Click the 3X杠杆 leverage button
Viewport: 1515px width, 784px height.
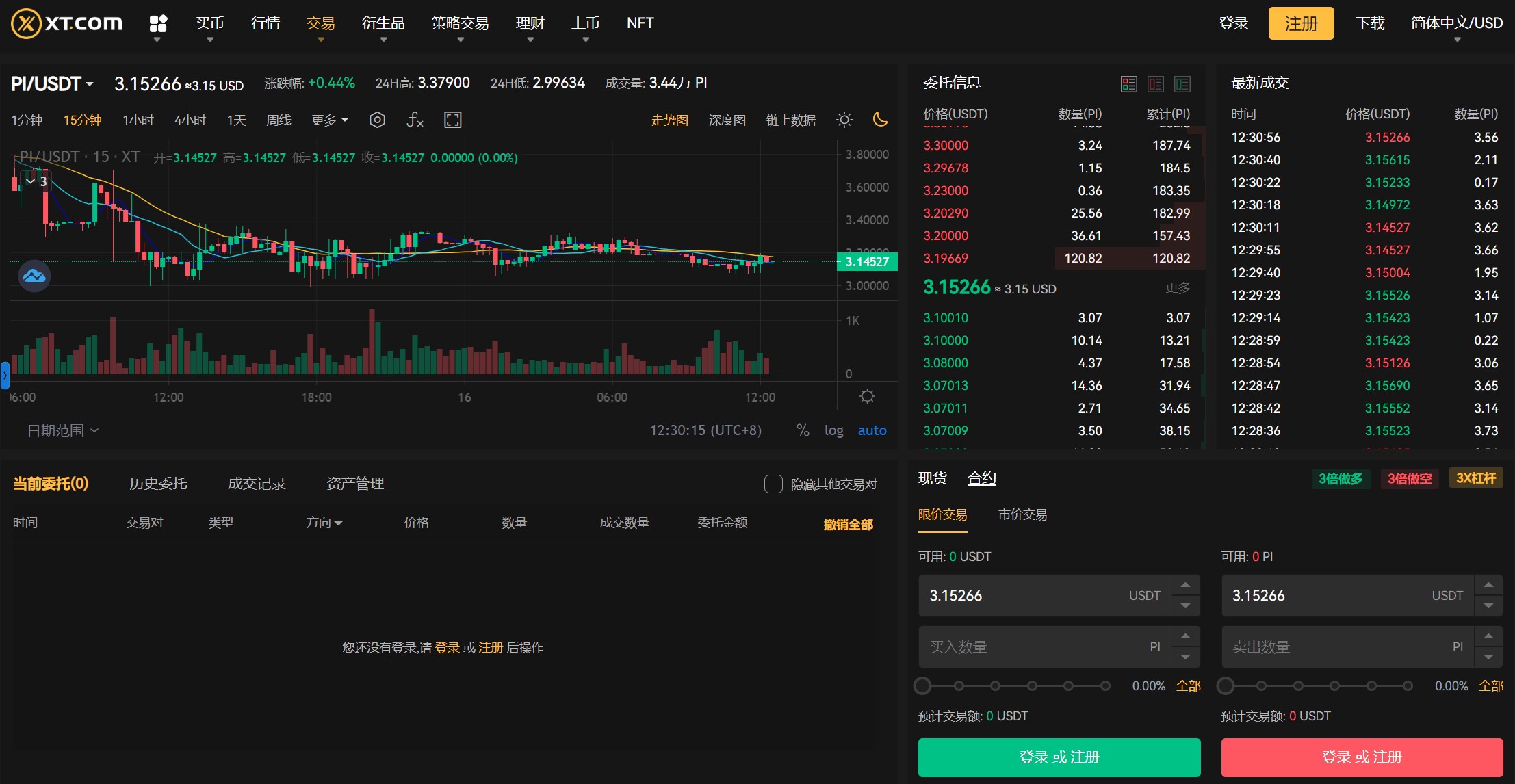click(1476, 478)
